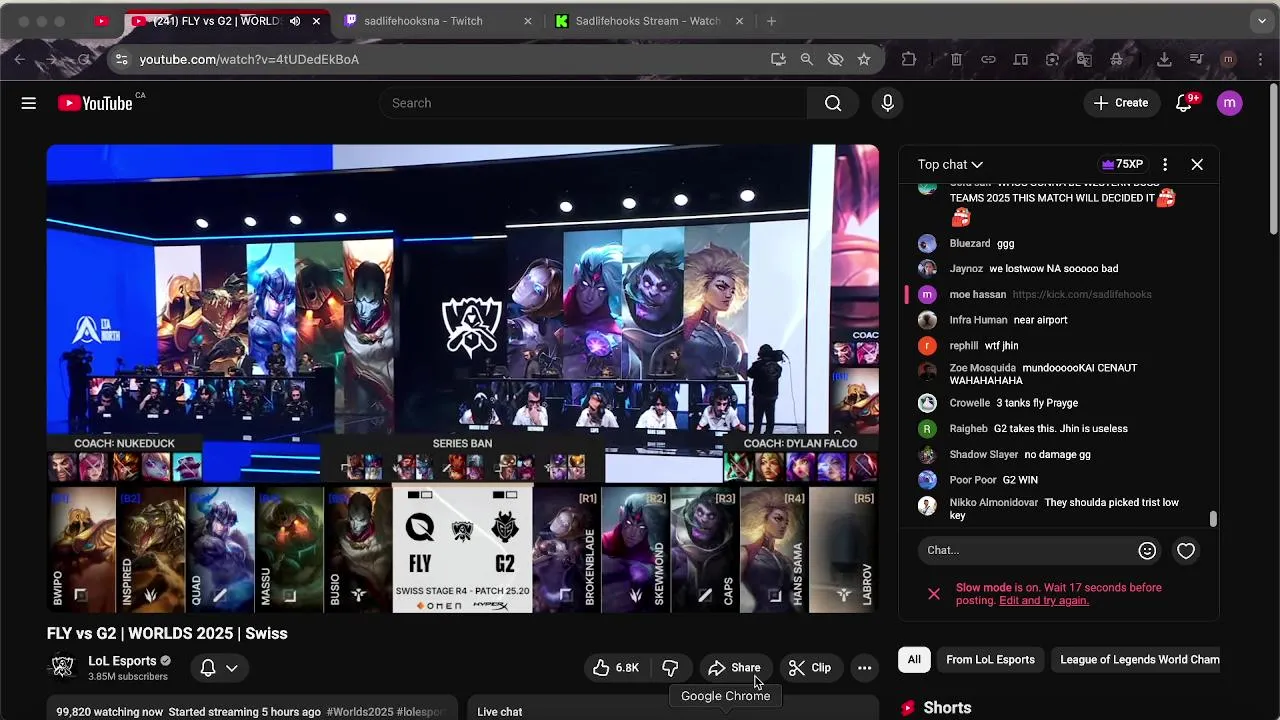Mute the FLY vs G2 tab audio
Viewport: 1280px width, 720px height.
click(x=295, y=21)
